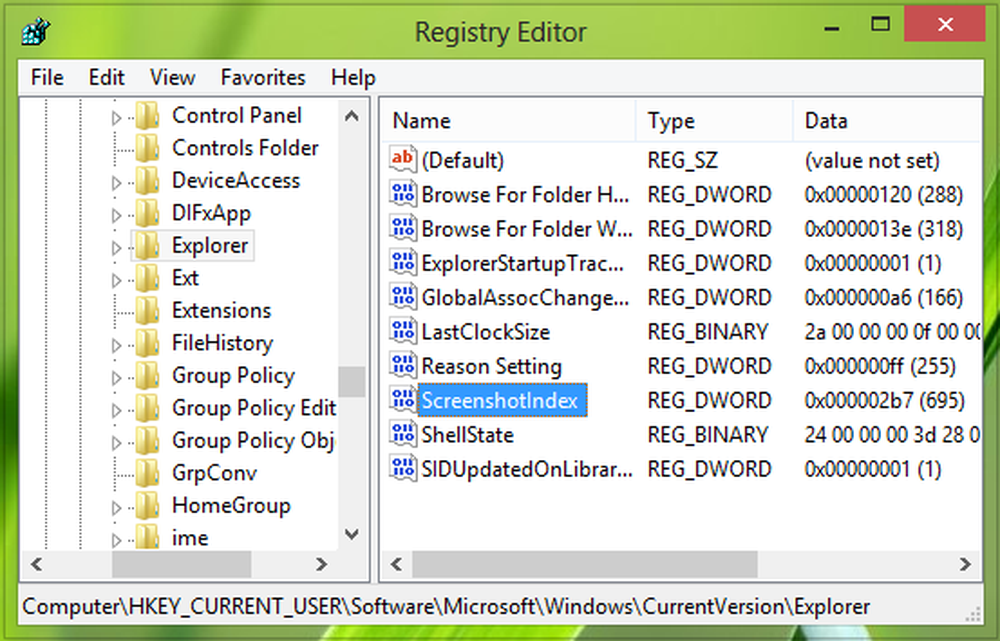Image resolution: width=1000 pixels, height=641 pixels.
Task: Click the Extensions folder icon
Action: point(148,311)
